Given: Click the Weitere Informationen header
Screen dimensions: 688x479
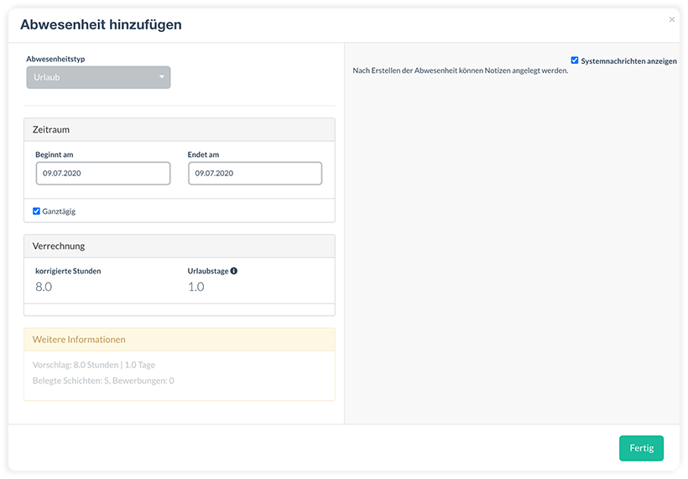Looking at the screenshot, I should 179,340.
